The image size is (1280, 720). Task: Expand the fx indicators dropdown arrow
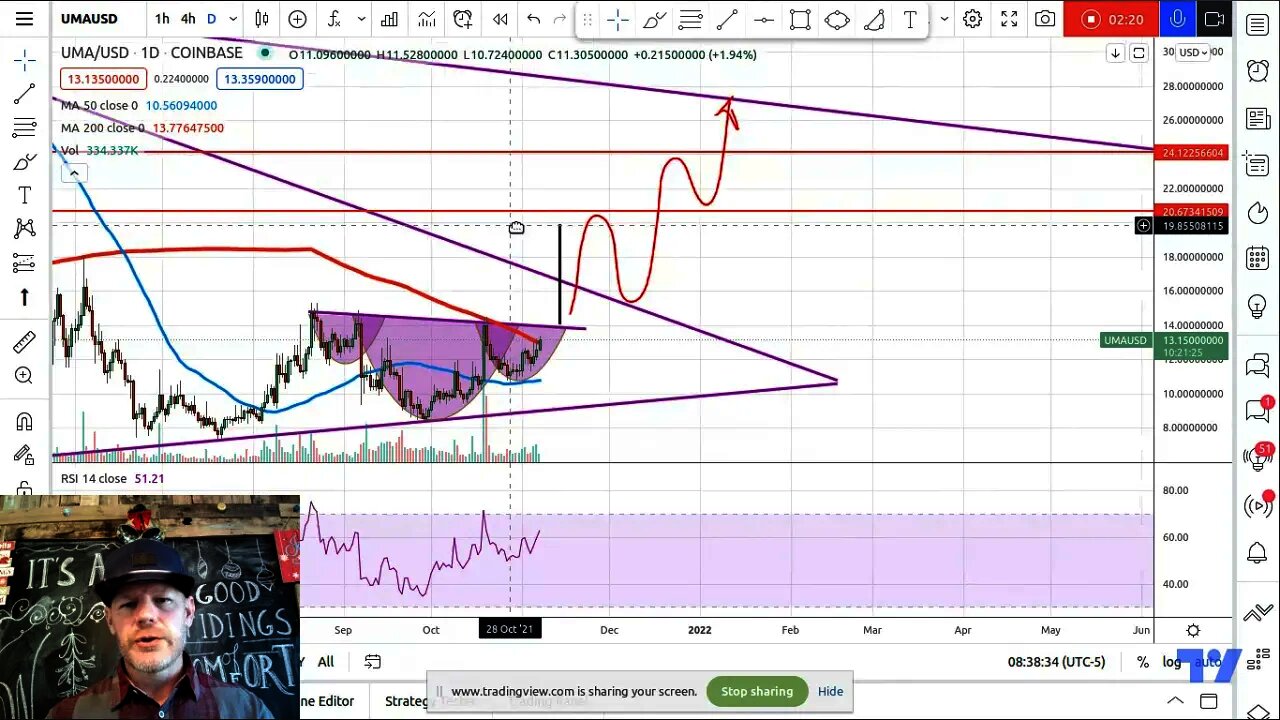click(361, 18)
